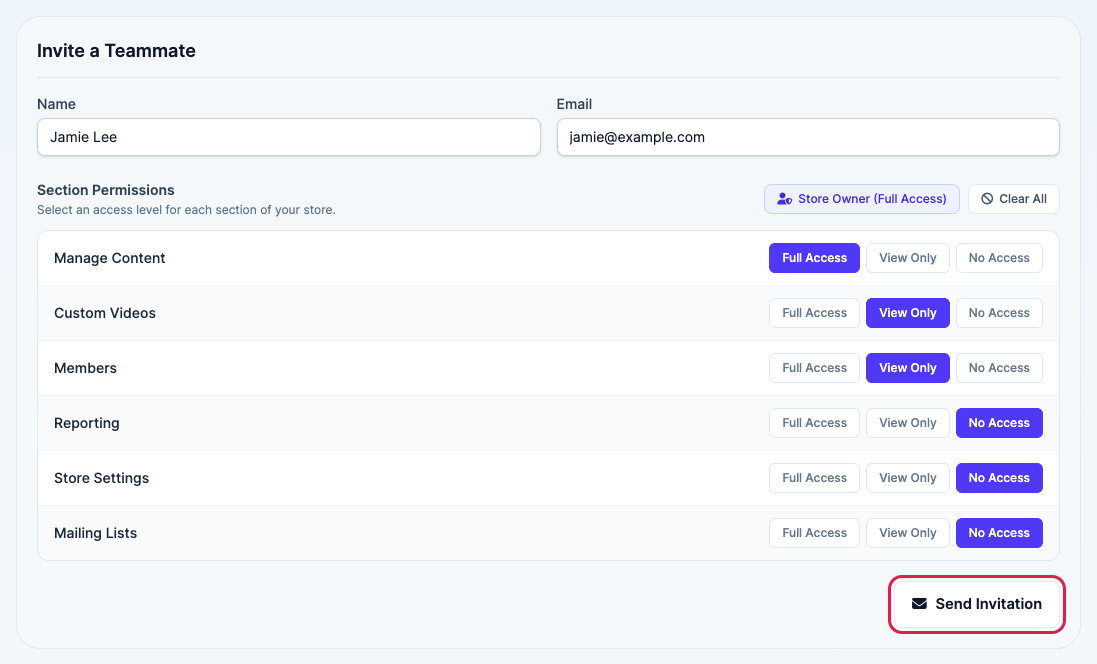Click the Section Permissions heading

click(106, 190)
